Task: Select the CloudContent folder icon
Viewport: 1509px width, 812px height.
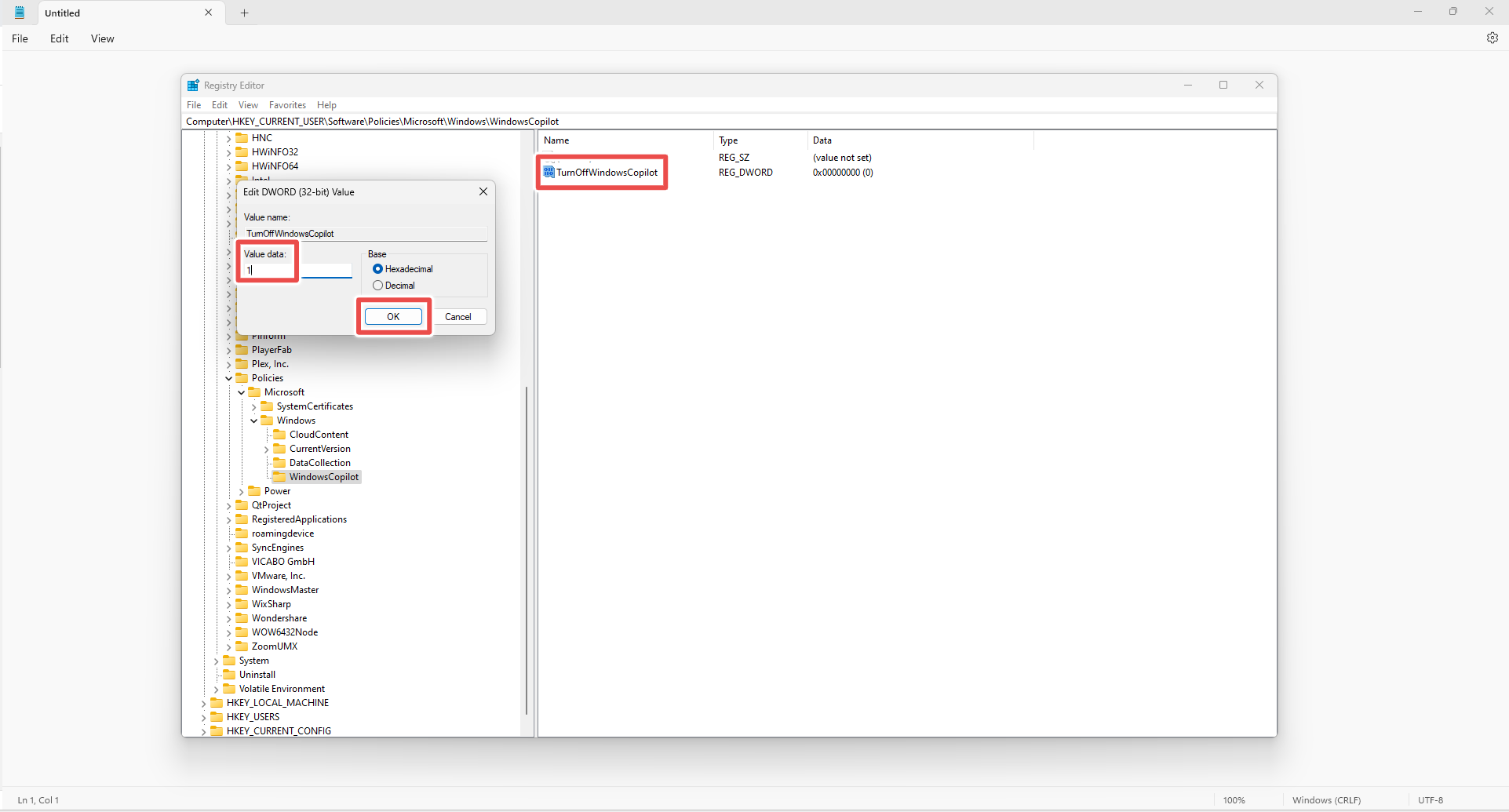Action: click(x=279, y=434)
